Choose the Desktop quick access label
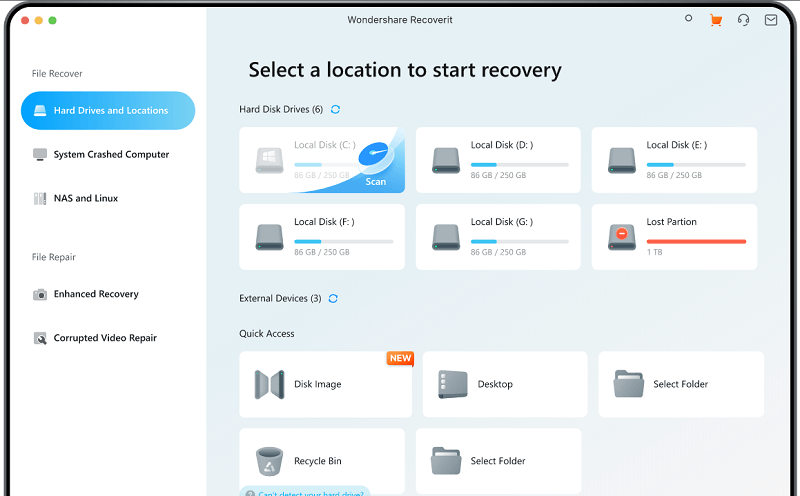 495,384
